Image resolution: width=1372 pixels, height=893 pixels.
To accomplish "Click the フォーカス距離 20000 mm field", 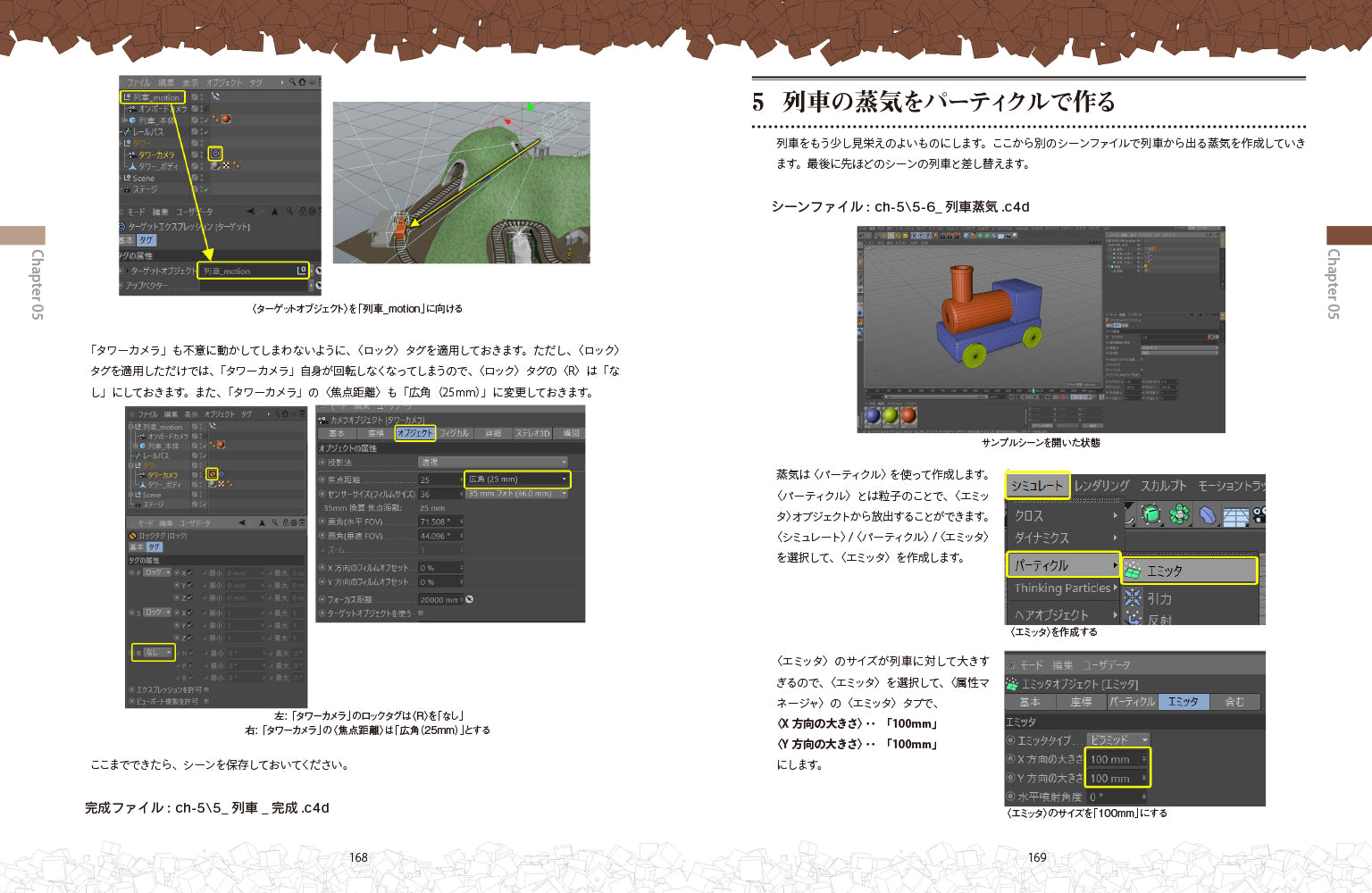I will tap(441, 599).
